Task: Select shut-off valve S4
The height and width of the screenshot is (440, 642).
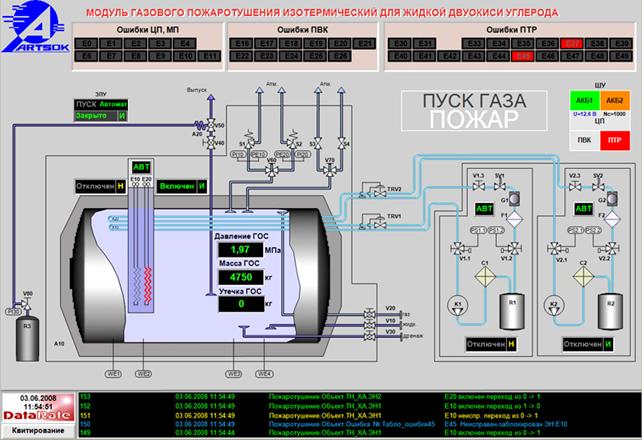Action: [x=341, y=143]
